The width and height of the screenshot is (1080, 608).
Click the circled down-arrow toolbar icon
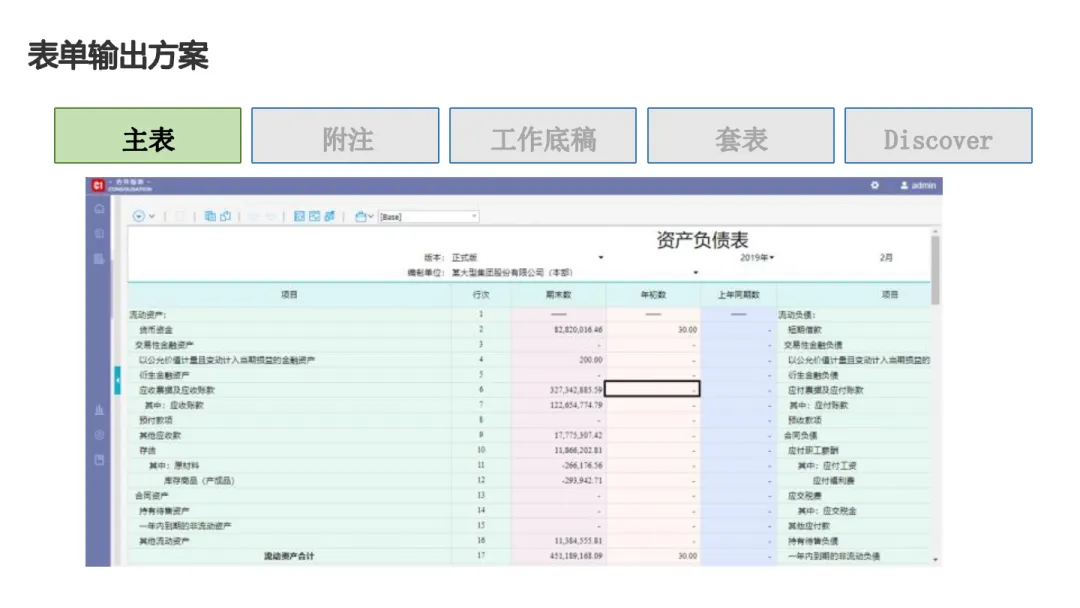(138, 216)
